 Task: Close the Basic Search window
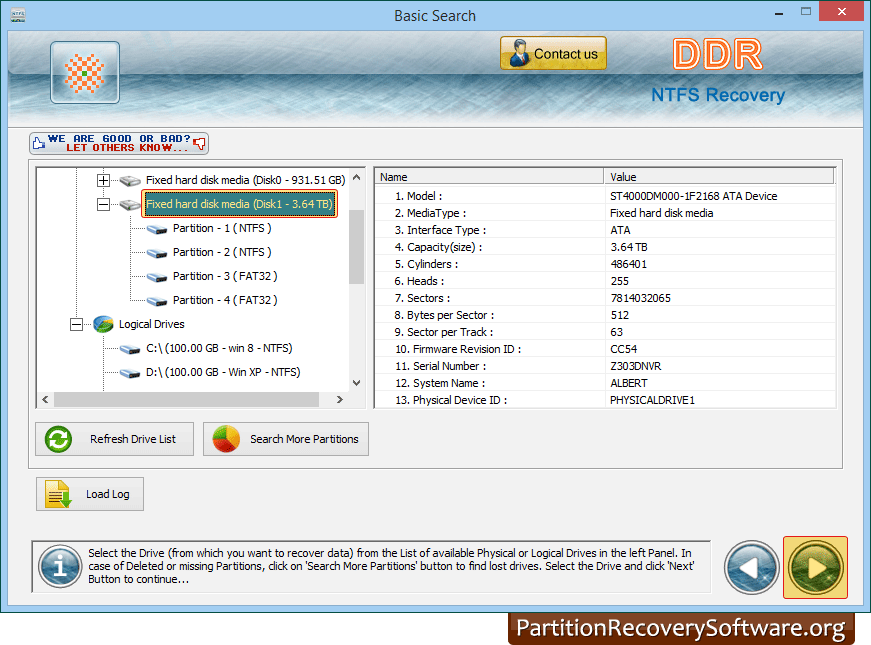point(842,12)
